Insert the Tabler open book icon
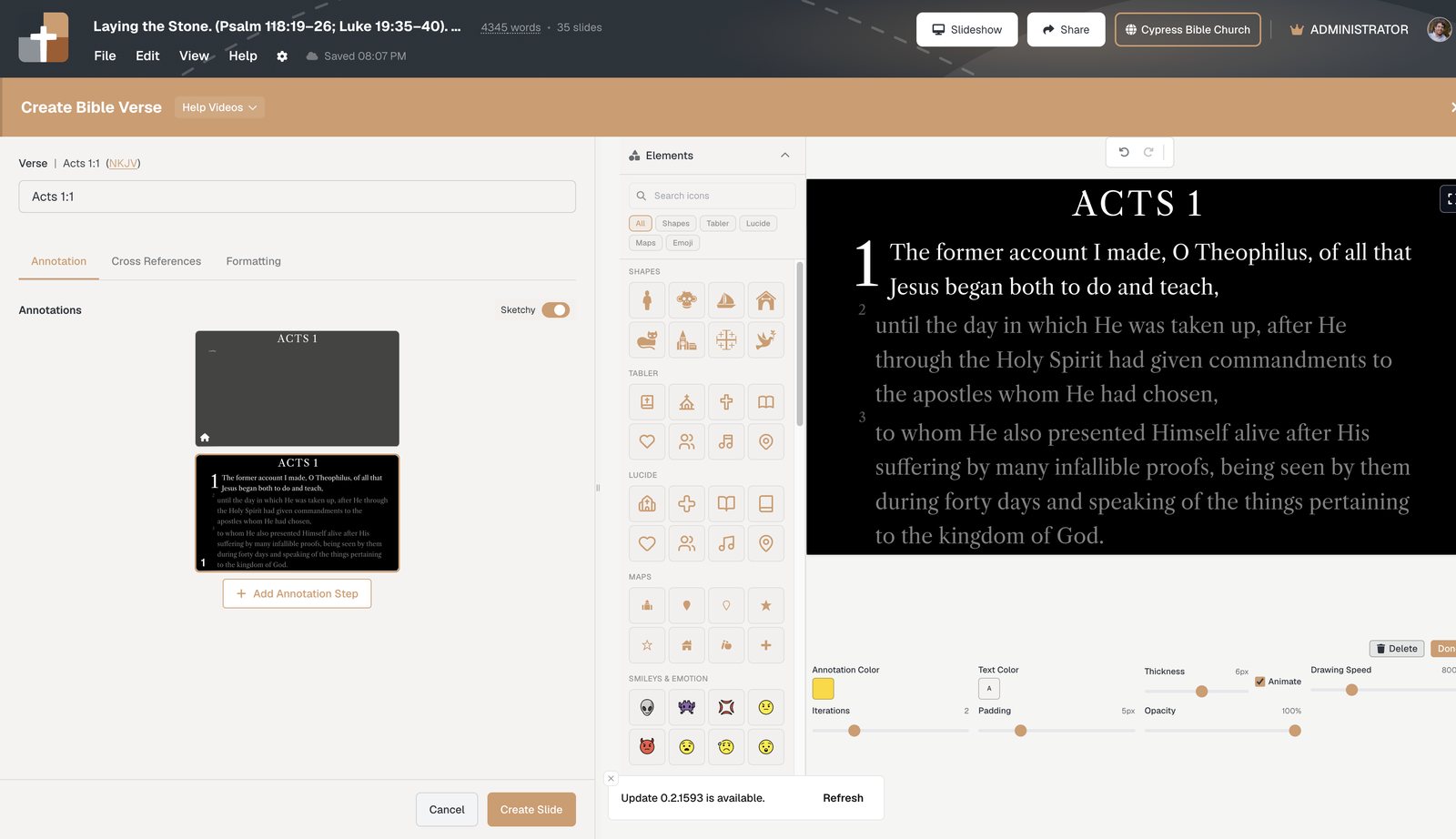The height and width of the screenshot is (839, 1456). (x=766, y=402)
